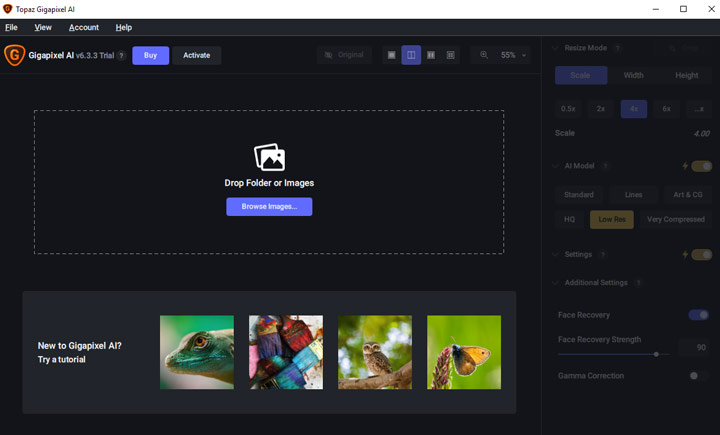Collapse the Resize Mode section chevron
The width and height of the screenshot is (720, 435).
pos(556,48)
